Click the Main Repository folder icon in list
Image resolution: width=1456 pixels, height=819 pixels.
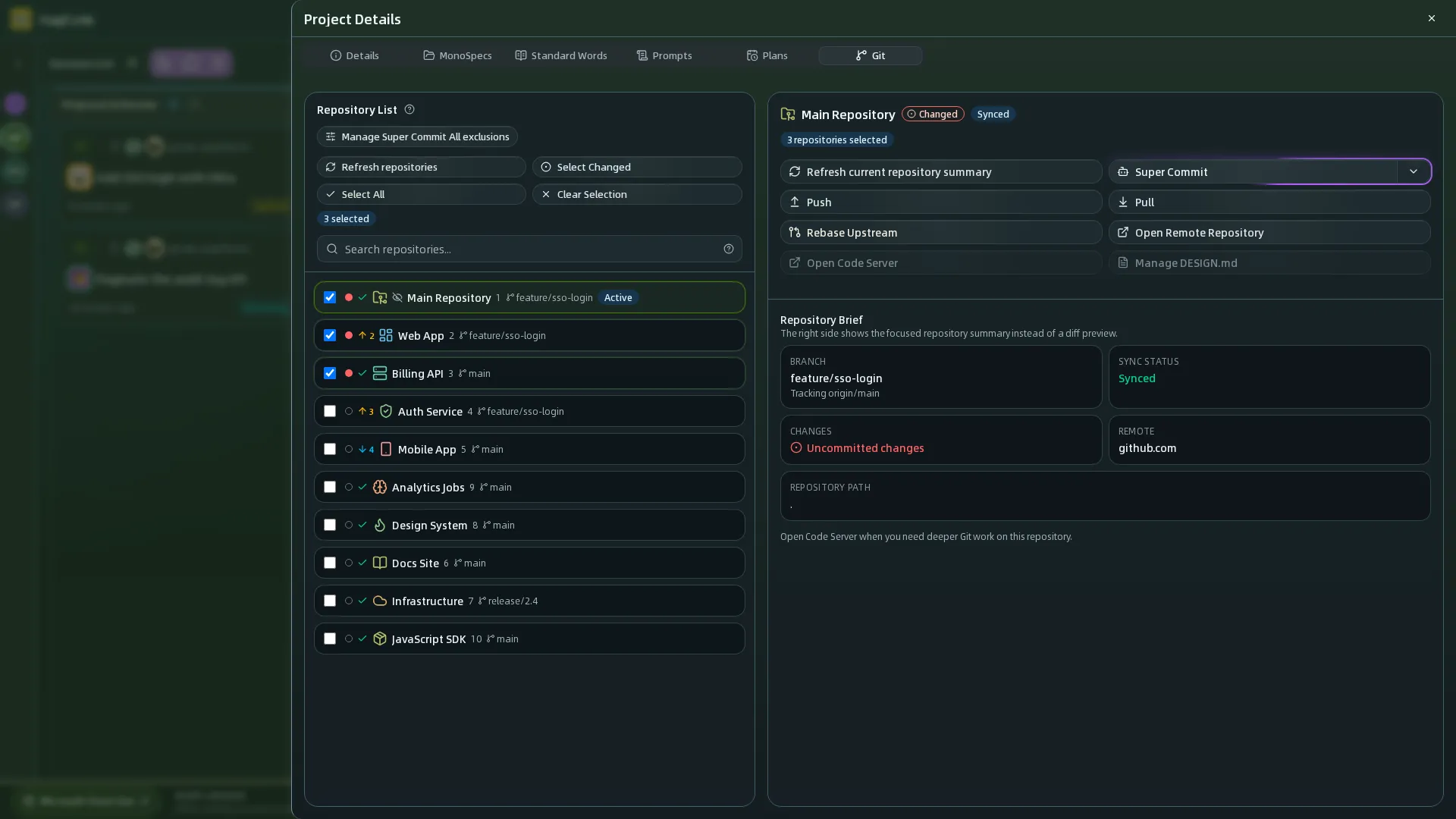coord(380,298)
